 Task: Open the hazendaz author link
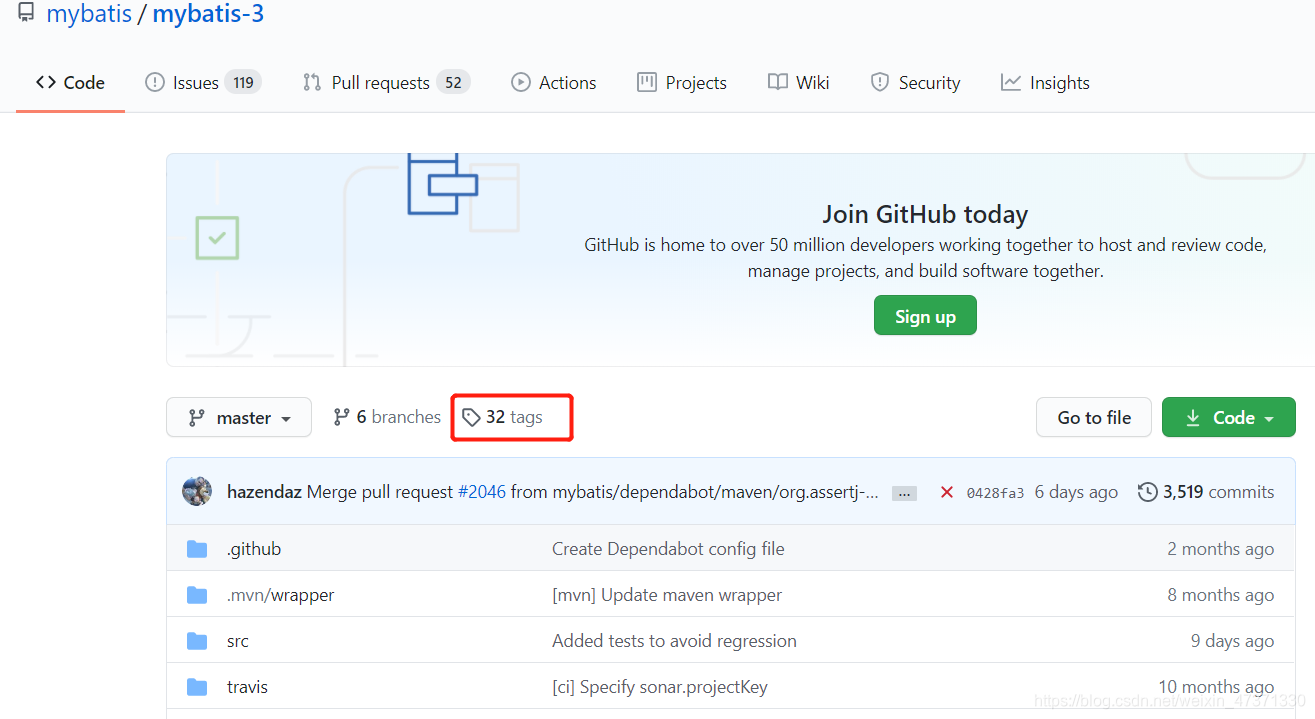tap(264, 492)
